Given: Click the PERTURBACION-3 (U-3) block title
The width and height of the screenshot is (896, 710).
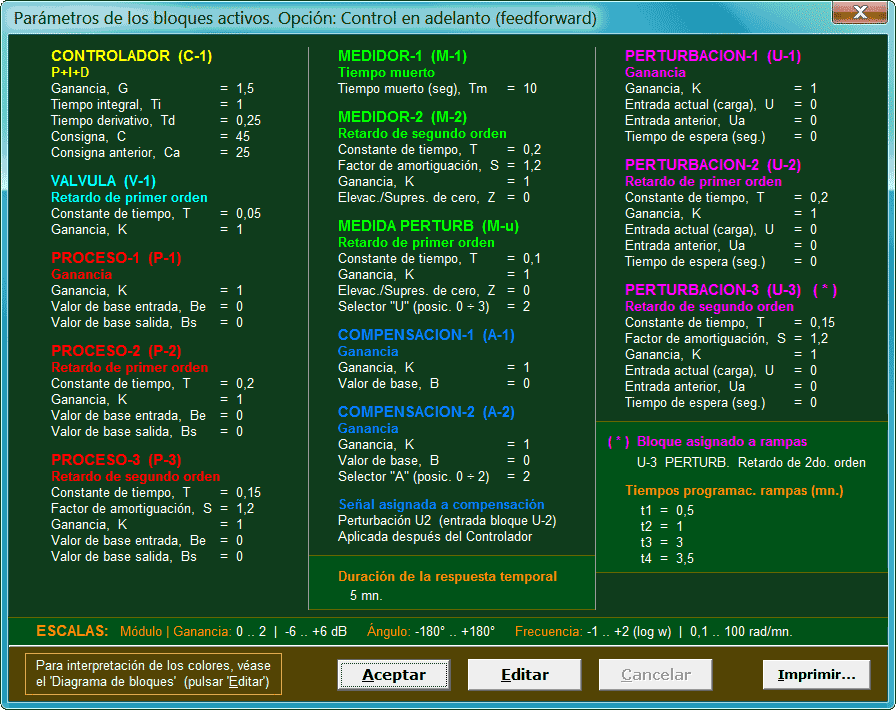Looking at the screenshot, I should tap(713, 290).
